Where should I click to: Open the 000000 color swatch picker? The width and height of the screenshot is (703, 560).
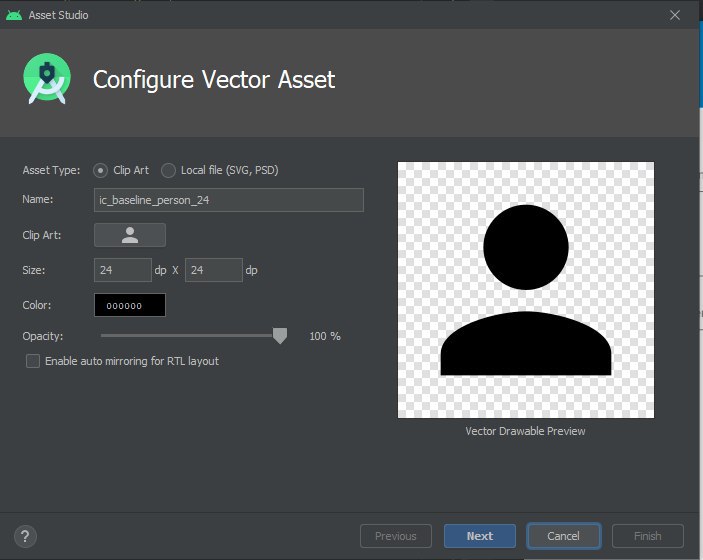[130, 305]
